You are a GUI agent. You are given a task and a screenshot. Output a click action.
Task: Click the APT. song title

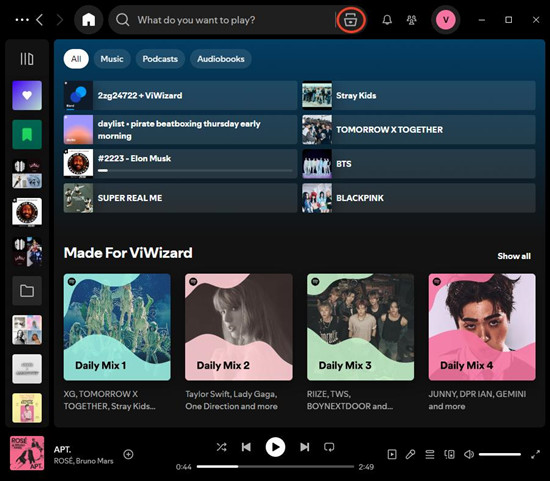(x=62, y=449)
